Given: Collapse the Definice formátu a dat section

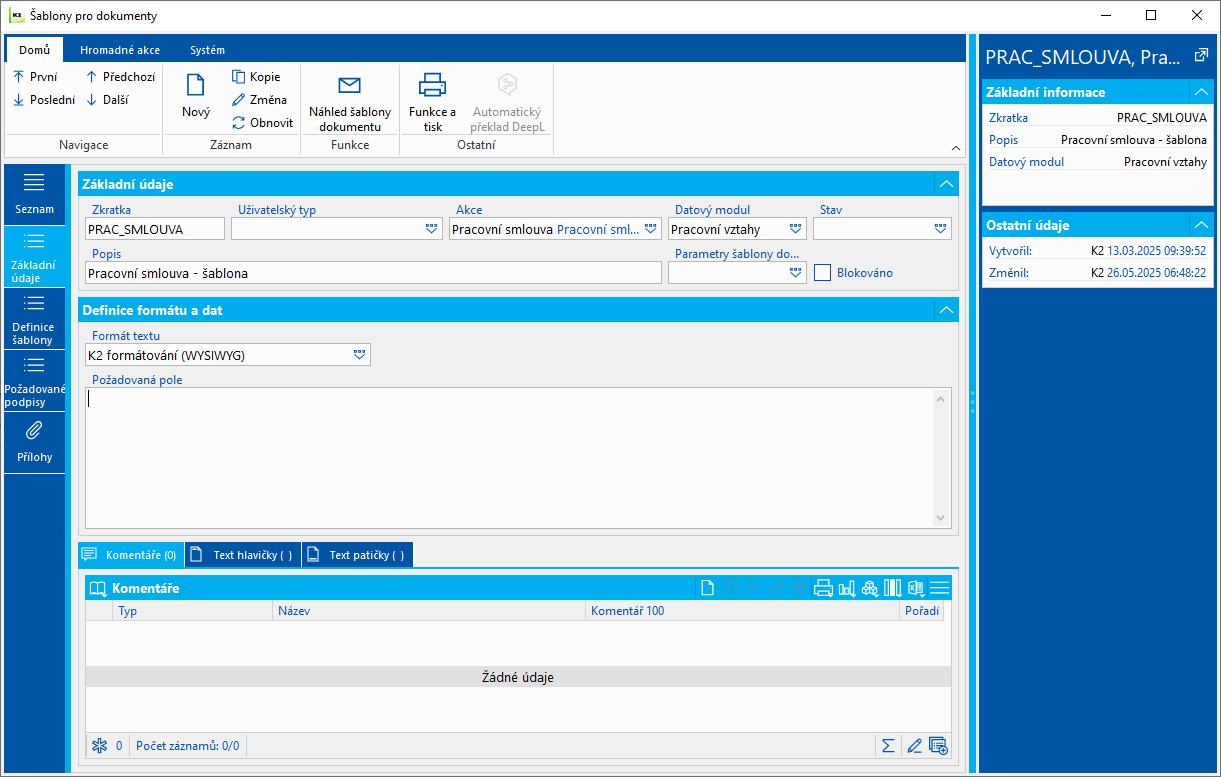Looking at the screenshot, I should tap(945, 310).
